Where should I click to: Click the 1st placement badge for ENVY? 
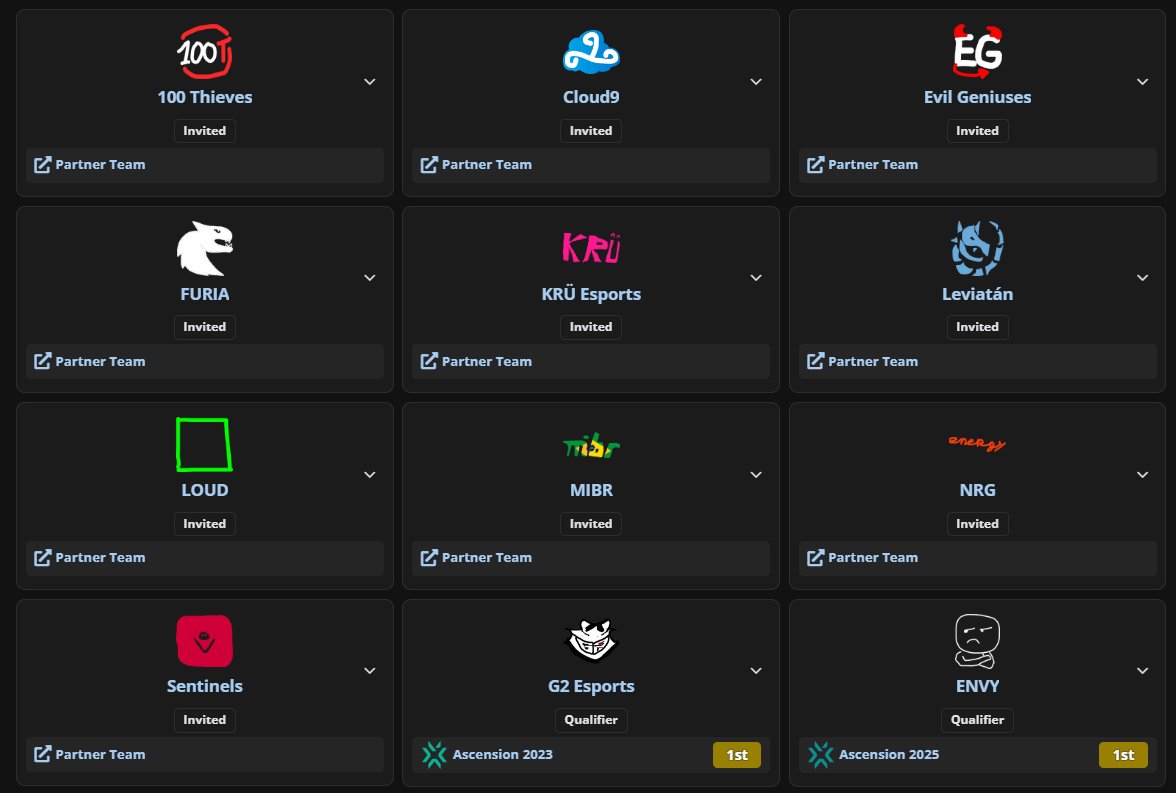1123,755
